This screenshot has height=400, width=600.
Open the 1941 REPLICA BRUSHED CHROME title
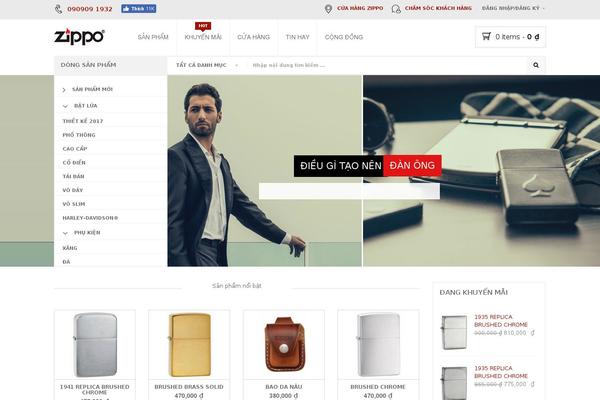pyautogui.click(x=95, y=390)
